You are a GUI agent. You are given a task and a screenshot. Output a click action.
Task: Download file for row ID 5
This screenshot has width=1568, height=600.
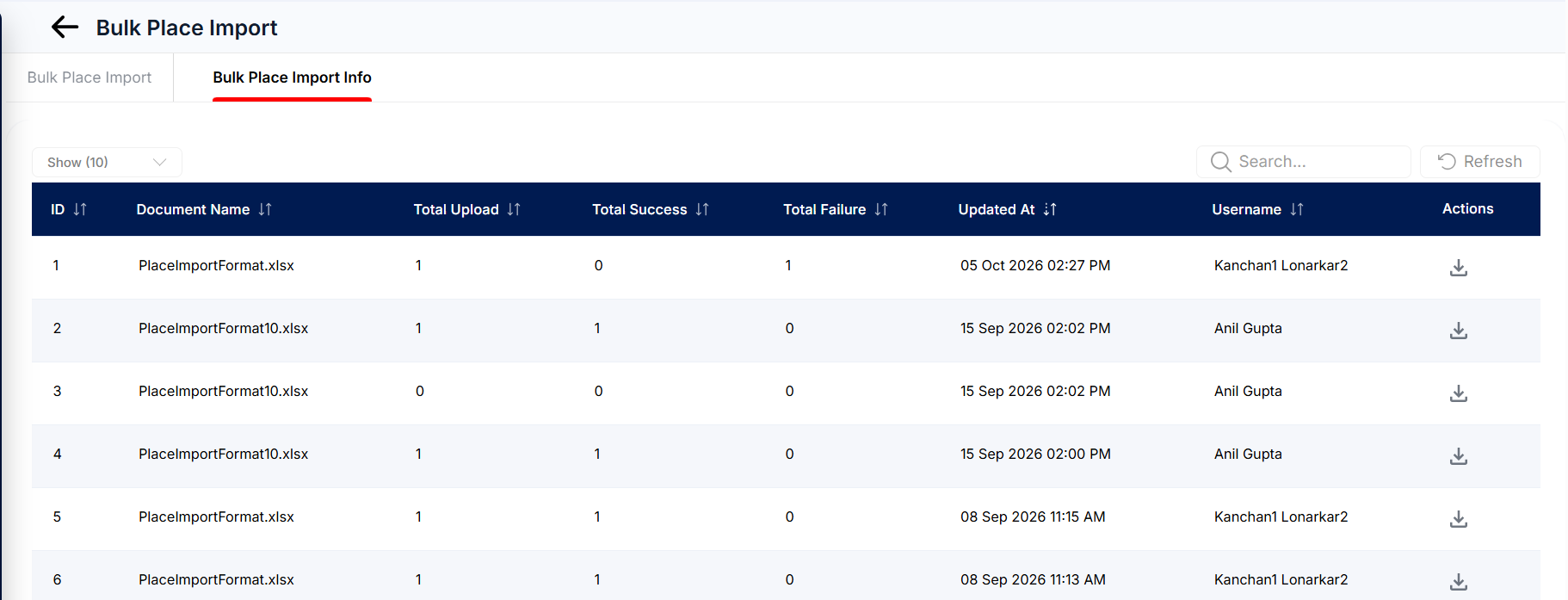[1458, 519]
